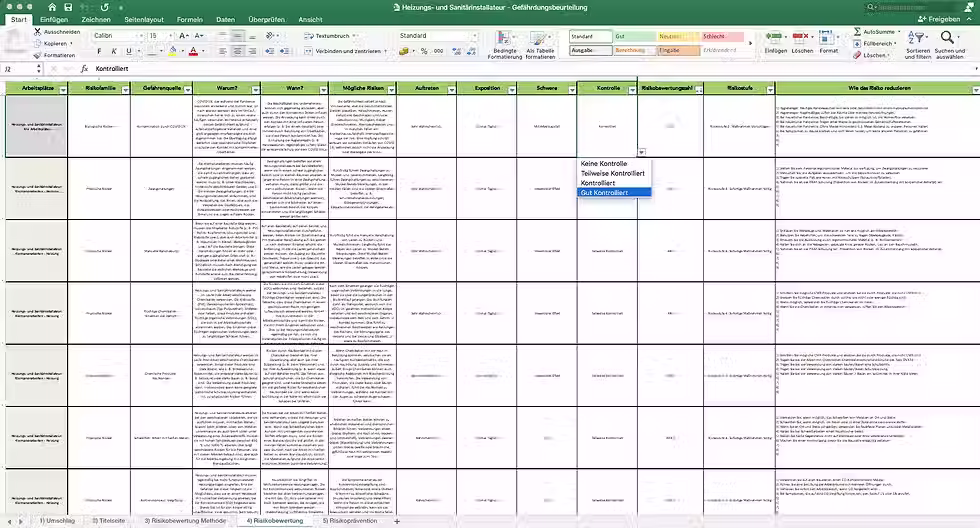
Task: Open the Einfügen ribbon tab
Action: tap(54, 19)
